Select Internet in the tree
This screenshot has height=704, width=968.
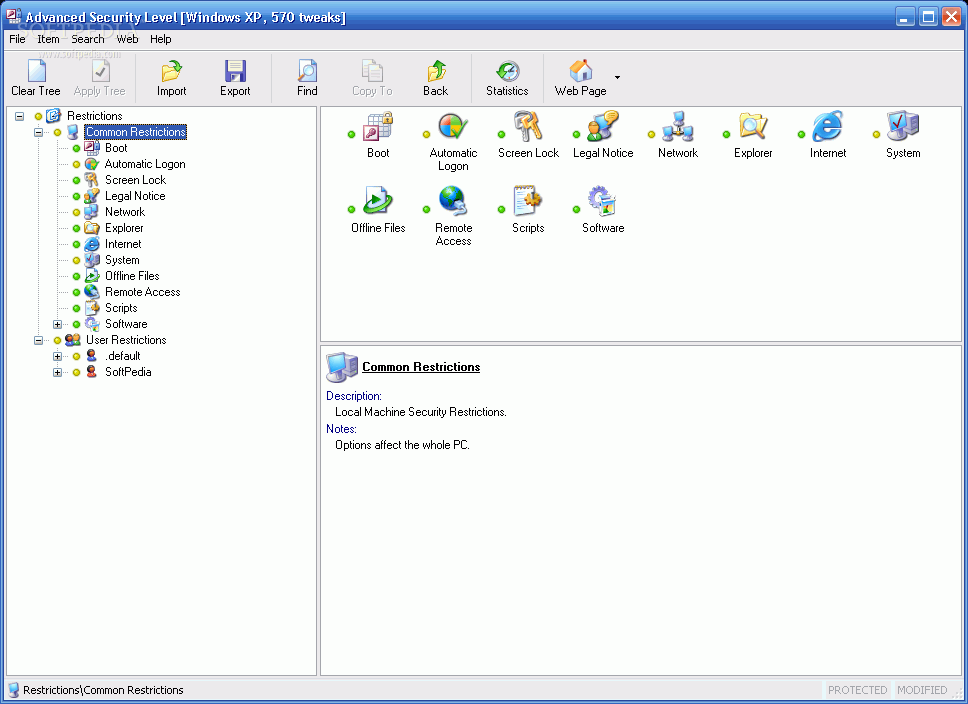tap(123, 244)
